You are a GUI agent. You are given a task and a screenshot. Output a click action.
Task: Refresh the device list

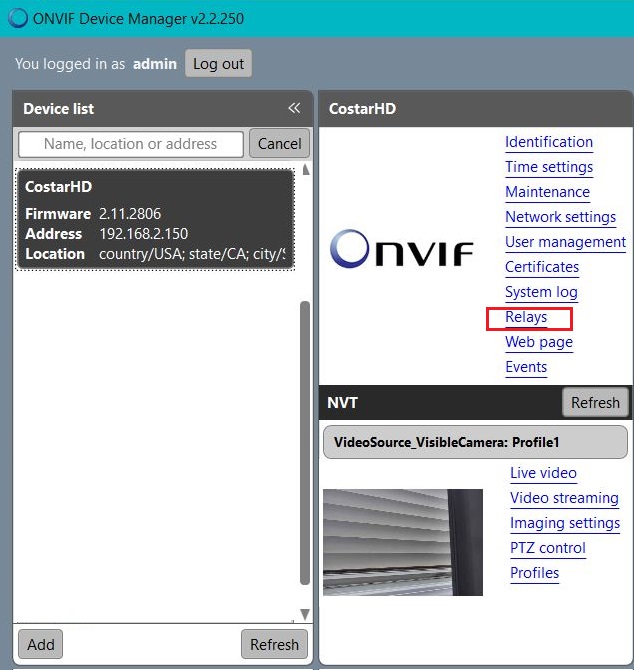tap(274, 644)
